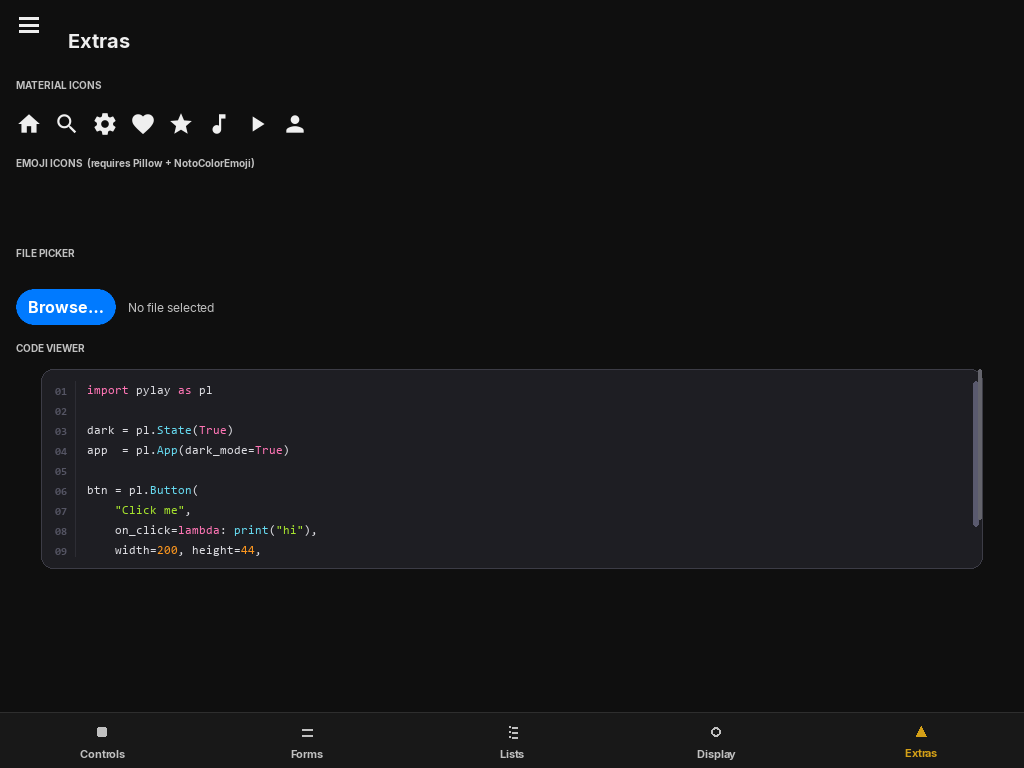This screenshot has width=1024, height=768.
Task: Click the 'app = pl.App(dark_mode=True)' line
Action: (x=188, y=451)
